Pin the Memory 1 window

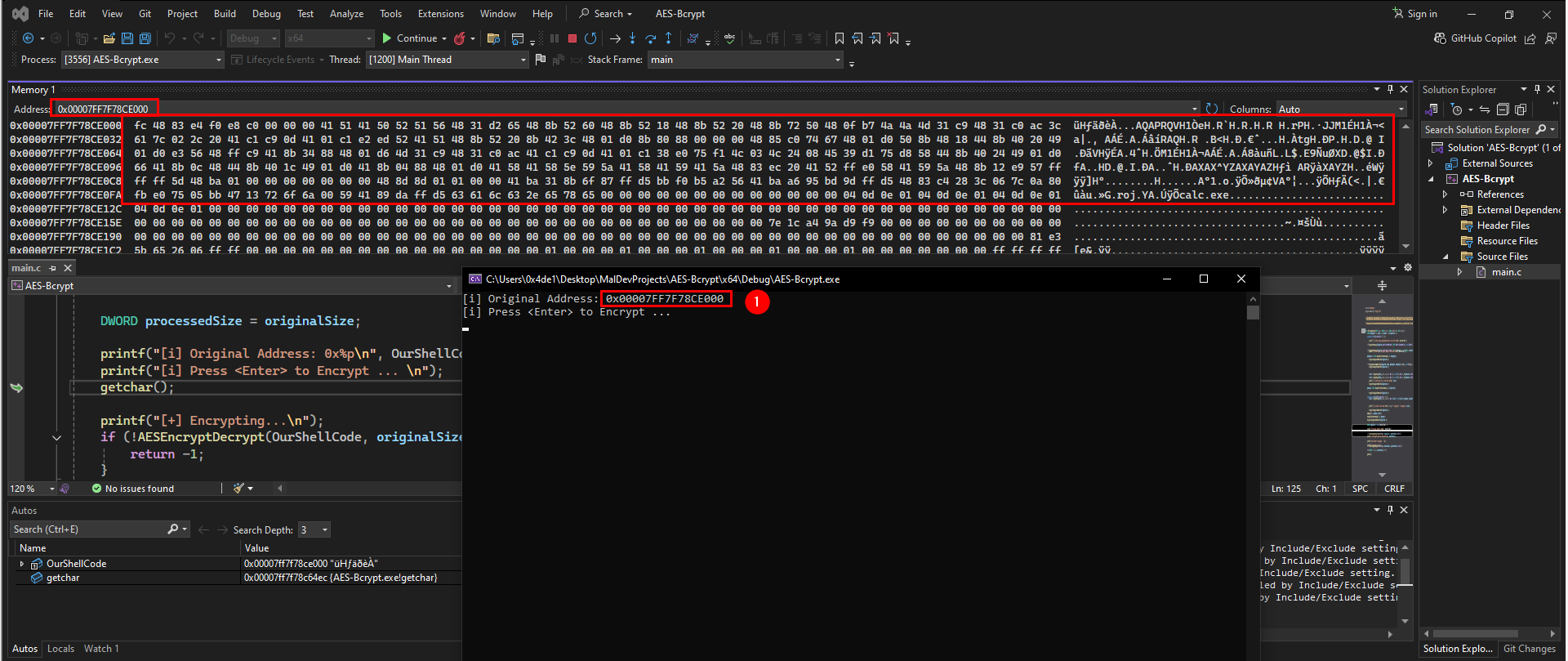click(x=1391, y=89)
